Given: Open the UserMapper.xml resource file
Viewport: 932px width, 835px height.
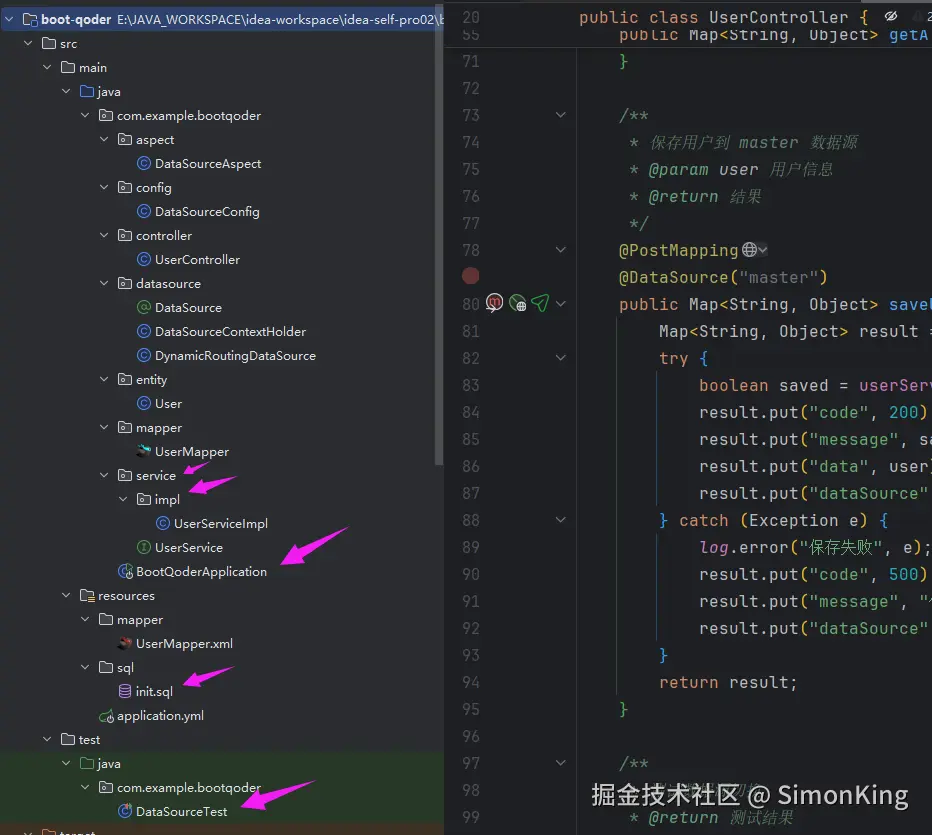Looking at the screenshot, I should coord(184,644).
